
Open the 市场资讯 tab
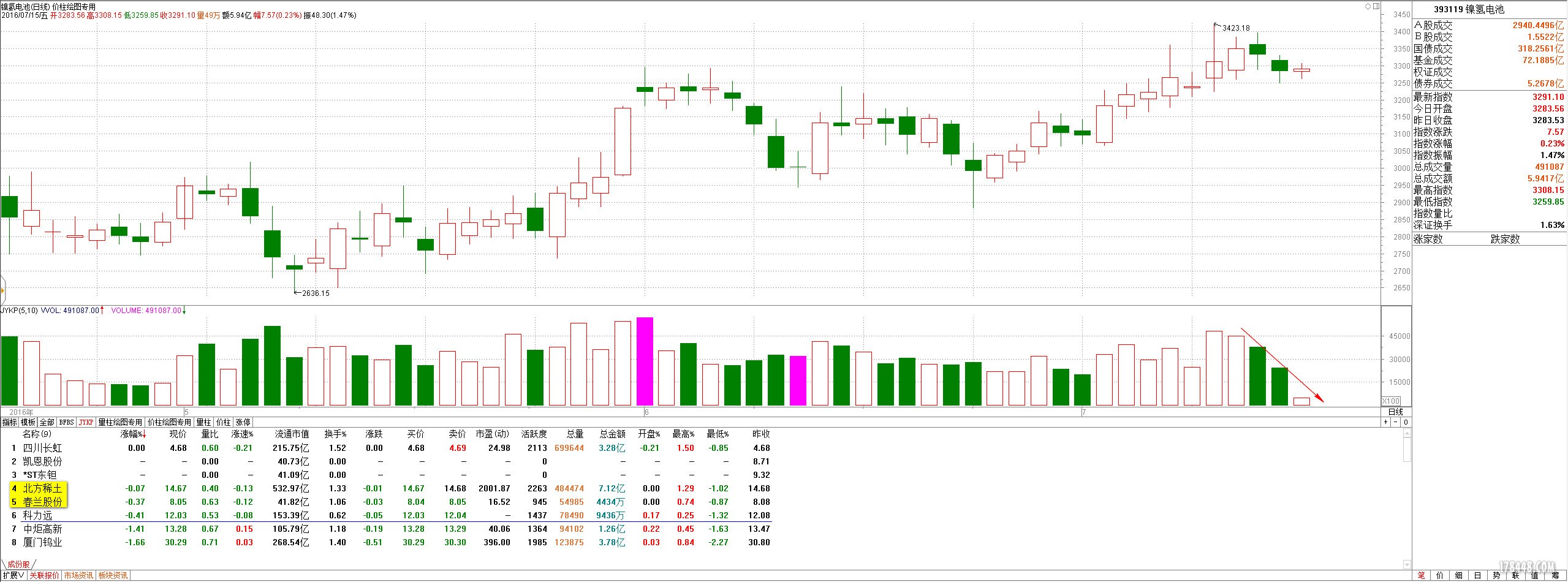pyautogui.click(x=79, y=576)
